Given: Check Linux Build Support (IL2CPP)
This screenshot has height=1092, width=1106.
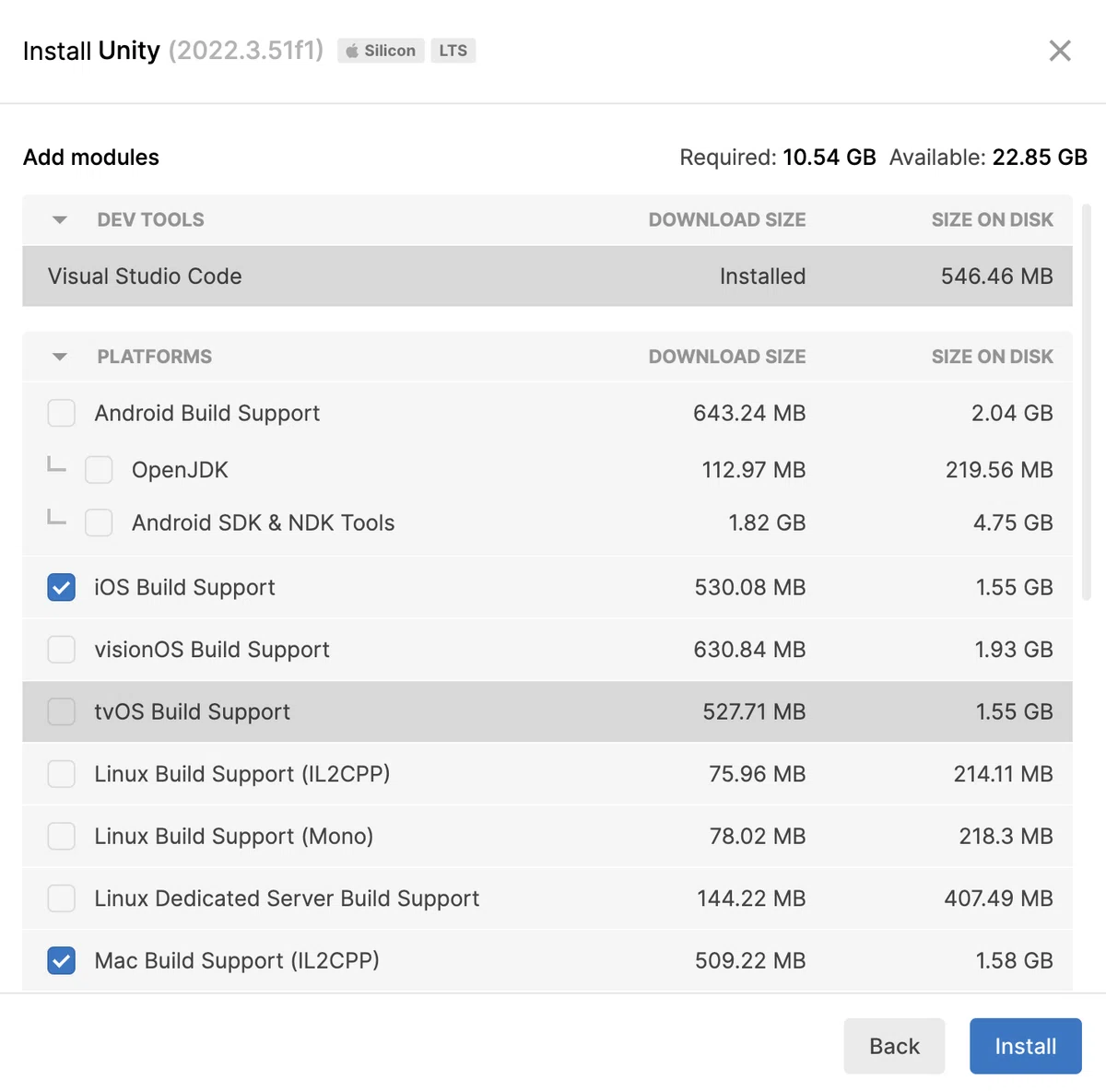Looking at the screenshot, I should (62, 774).
